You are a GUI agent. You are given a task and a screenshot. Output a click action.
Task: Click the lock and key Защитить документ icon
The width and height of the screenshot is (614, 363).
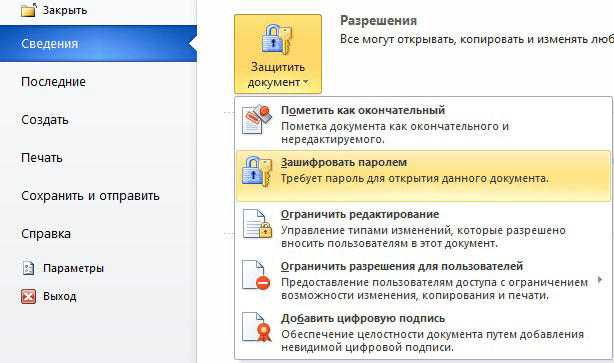tap(277, 39)
